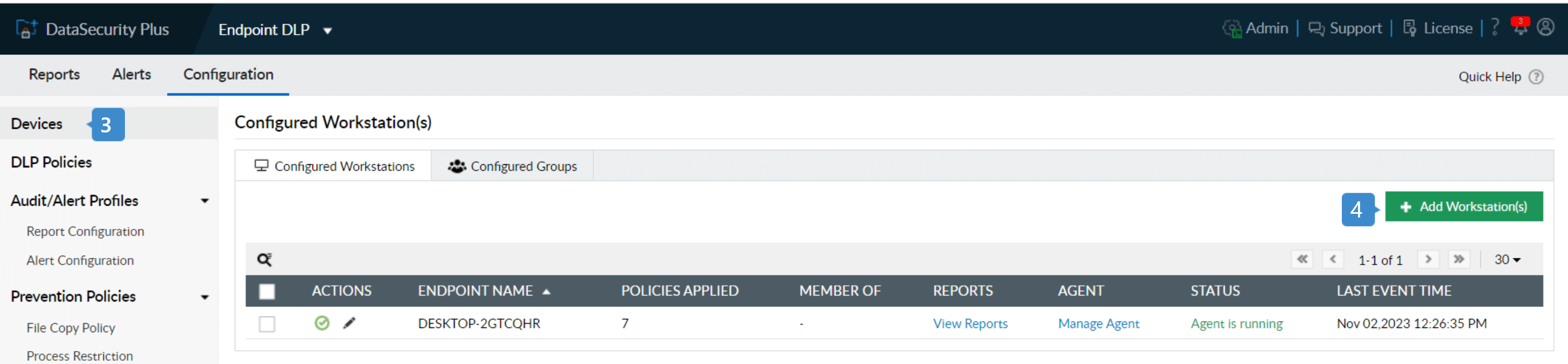Open the Manage Agent link
Screen dimensions: 1568x364
[1098, 324]
